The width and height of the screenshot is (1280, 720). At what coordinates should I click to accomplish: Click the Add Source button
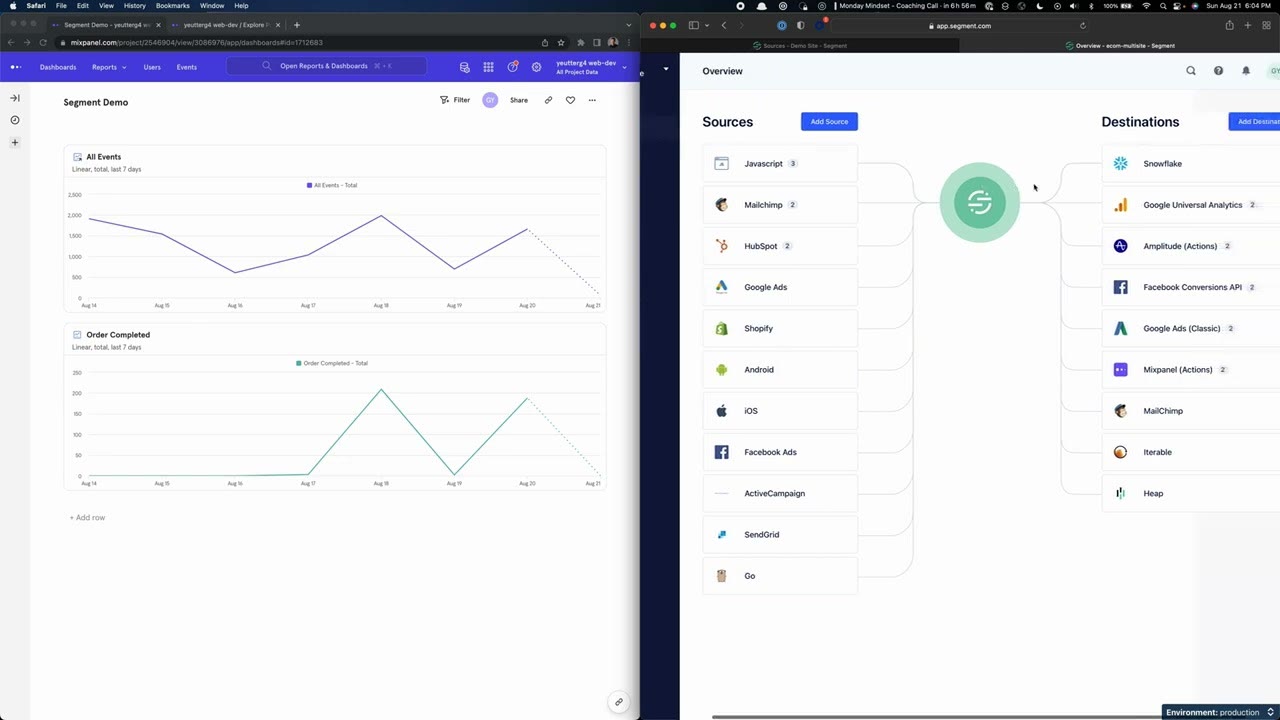click(x=829, y=122)
